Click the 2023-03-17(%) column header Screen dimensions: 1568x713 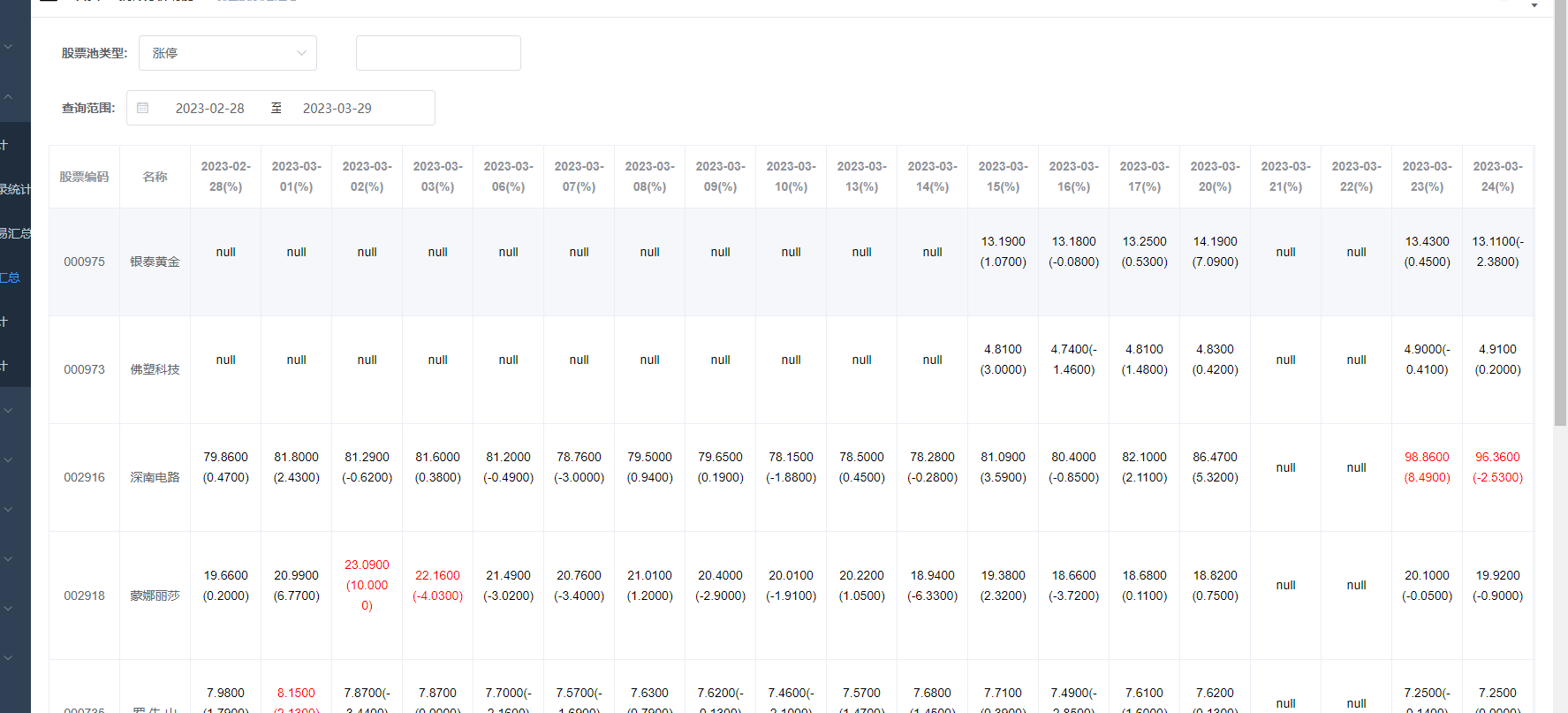(1144, 177)
